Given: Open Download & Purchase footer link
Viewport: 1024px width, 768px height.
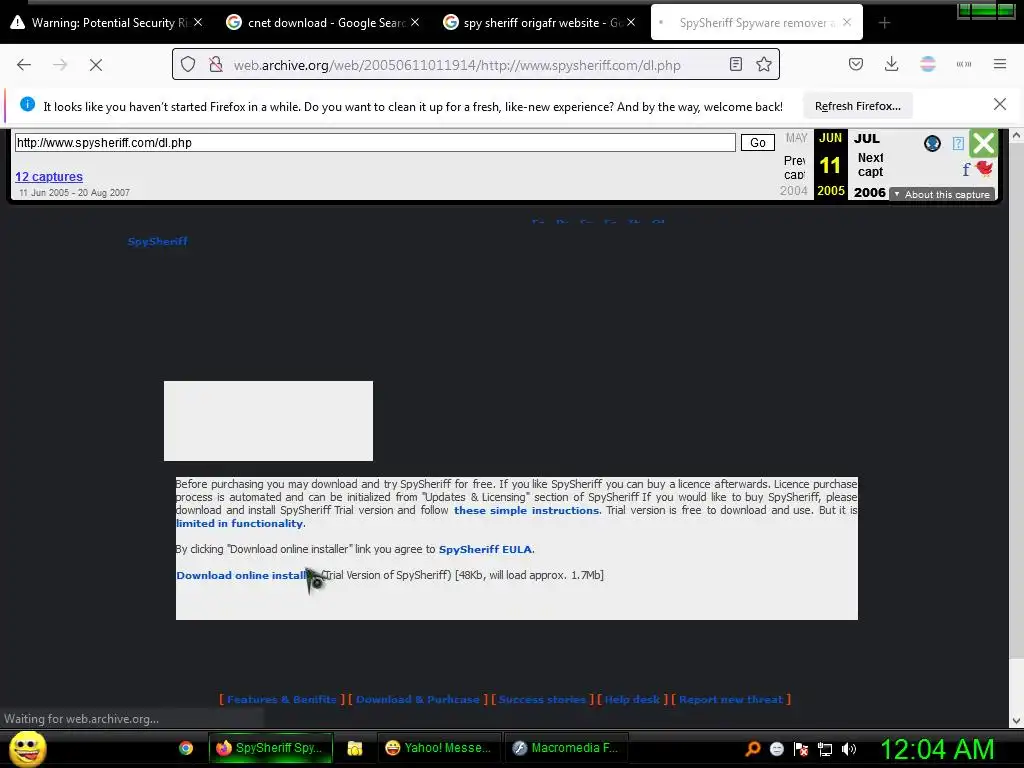Looking at the screenshot, I should pos(418,699).
